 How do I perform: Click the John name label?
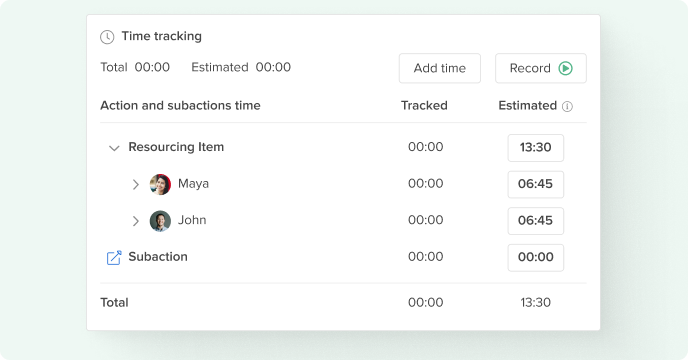point(192,220)
